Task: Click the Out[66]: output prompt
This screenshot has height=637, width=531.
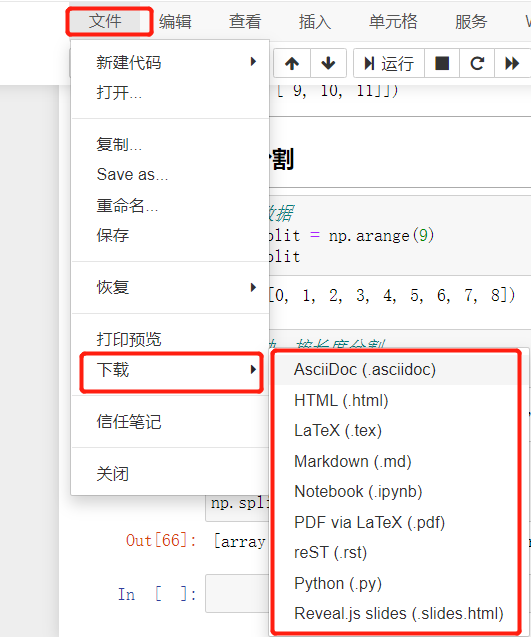Action: click(x=161, y=541)
